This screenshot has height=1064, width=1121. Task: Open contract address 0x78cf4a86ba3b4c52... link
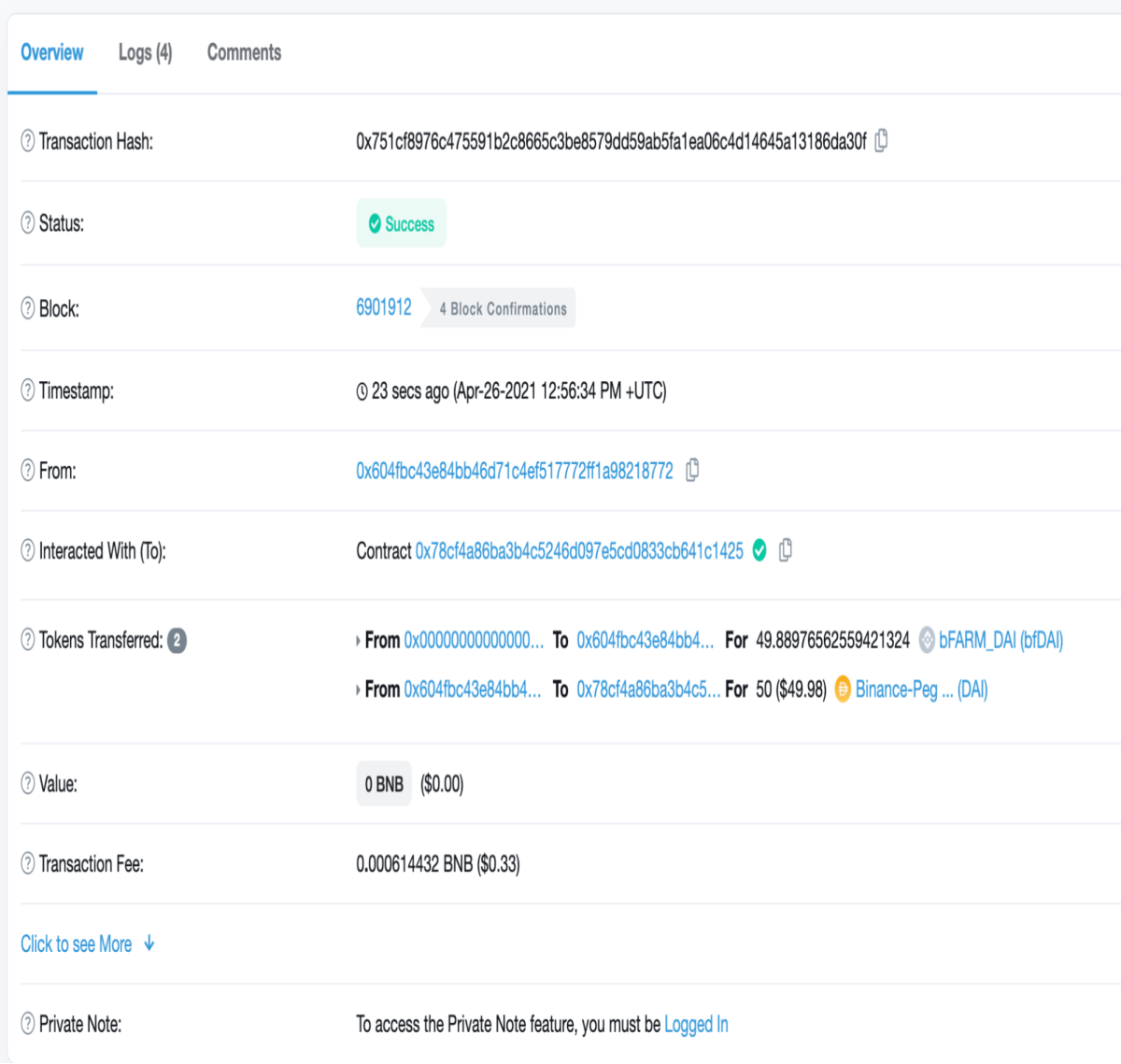(579, 551)
